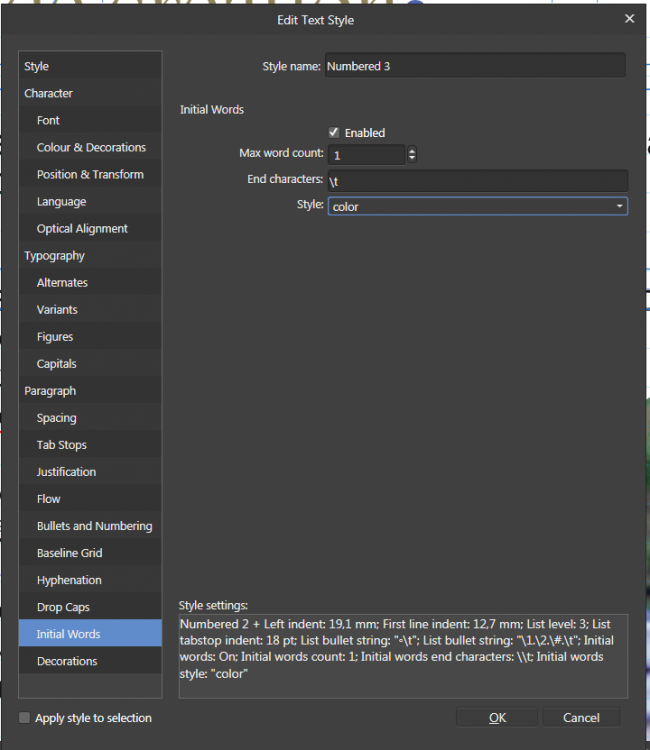Click the End characters text field

pos(477,180)
